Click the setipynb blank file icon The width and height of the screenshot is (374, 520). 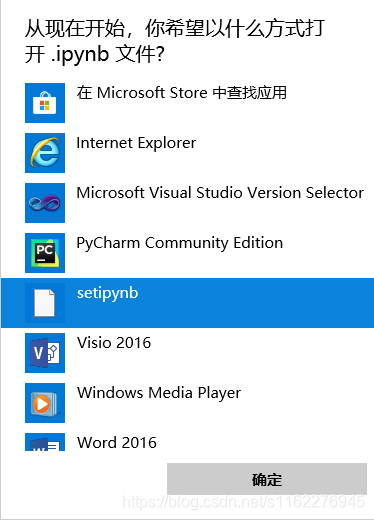[x=45, y=303]
